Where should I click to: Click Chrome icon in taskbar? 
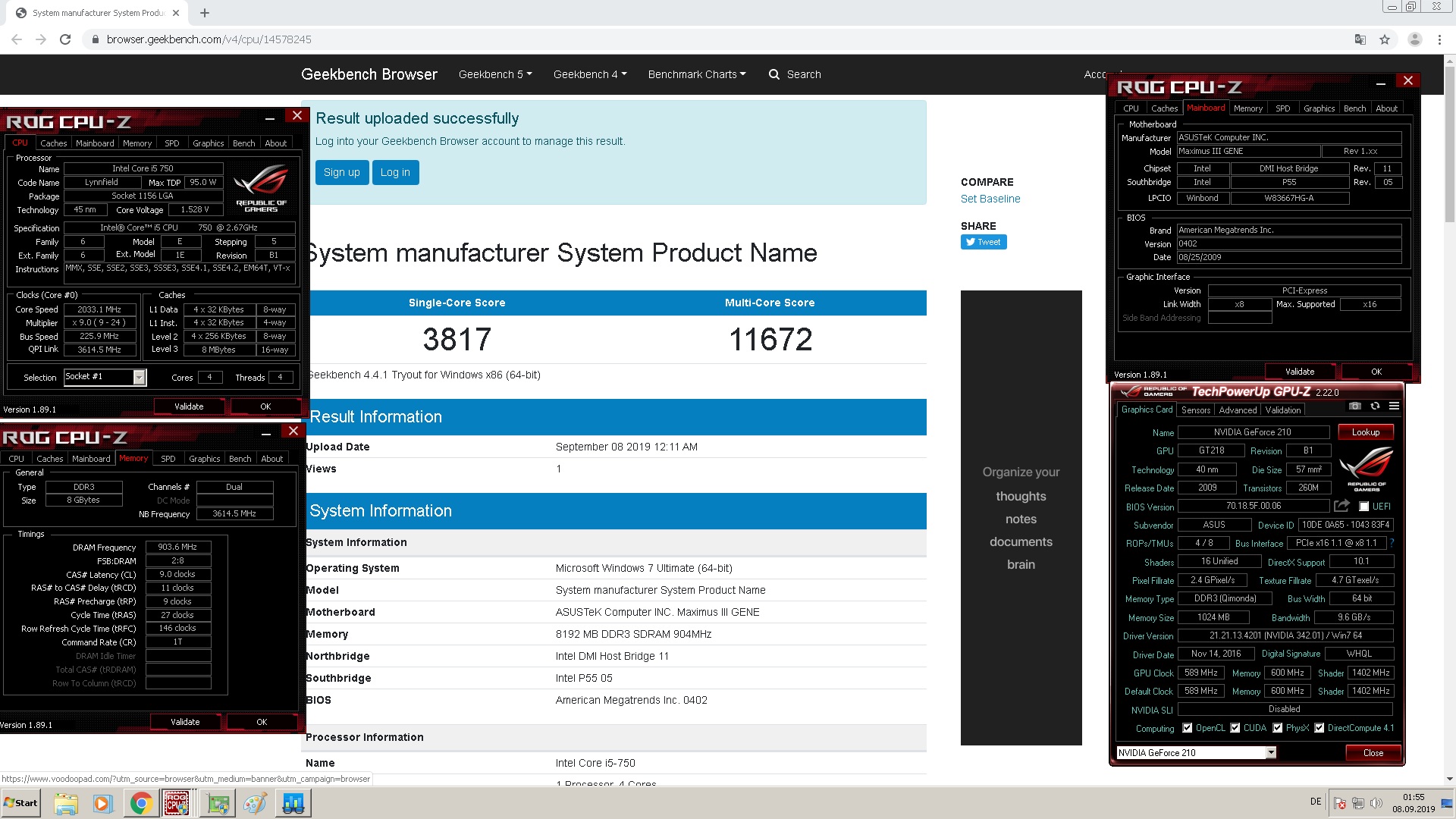click(x=140, y=803)
